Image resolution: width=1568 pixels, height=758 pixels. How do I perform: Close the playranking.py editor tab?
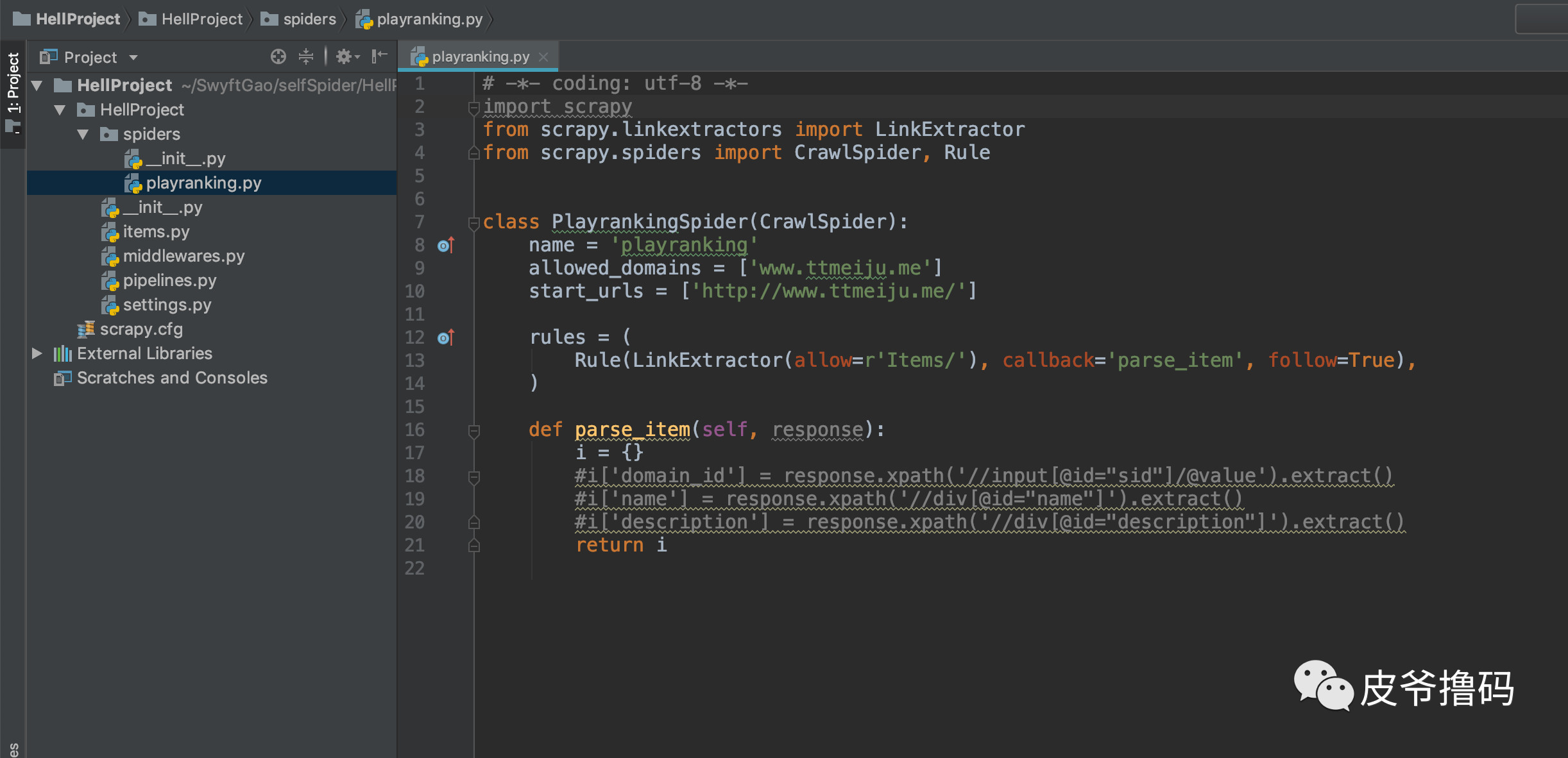[543, 57]
